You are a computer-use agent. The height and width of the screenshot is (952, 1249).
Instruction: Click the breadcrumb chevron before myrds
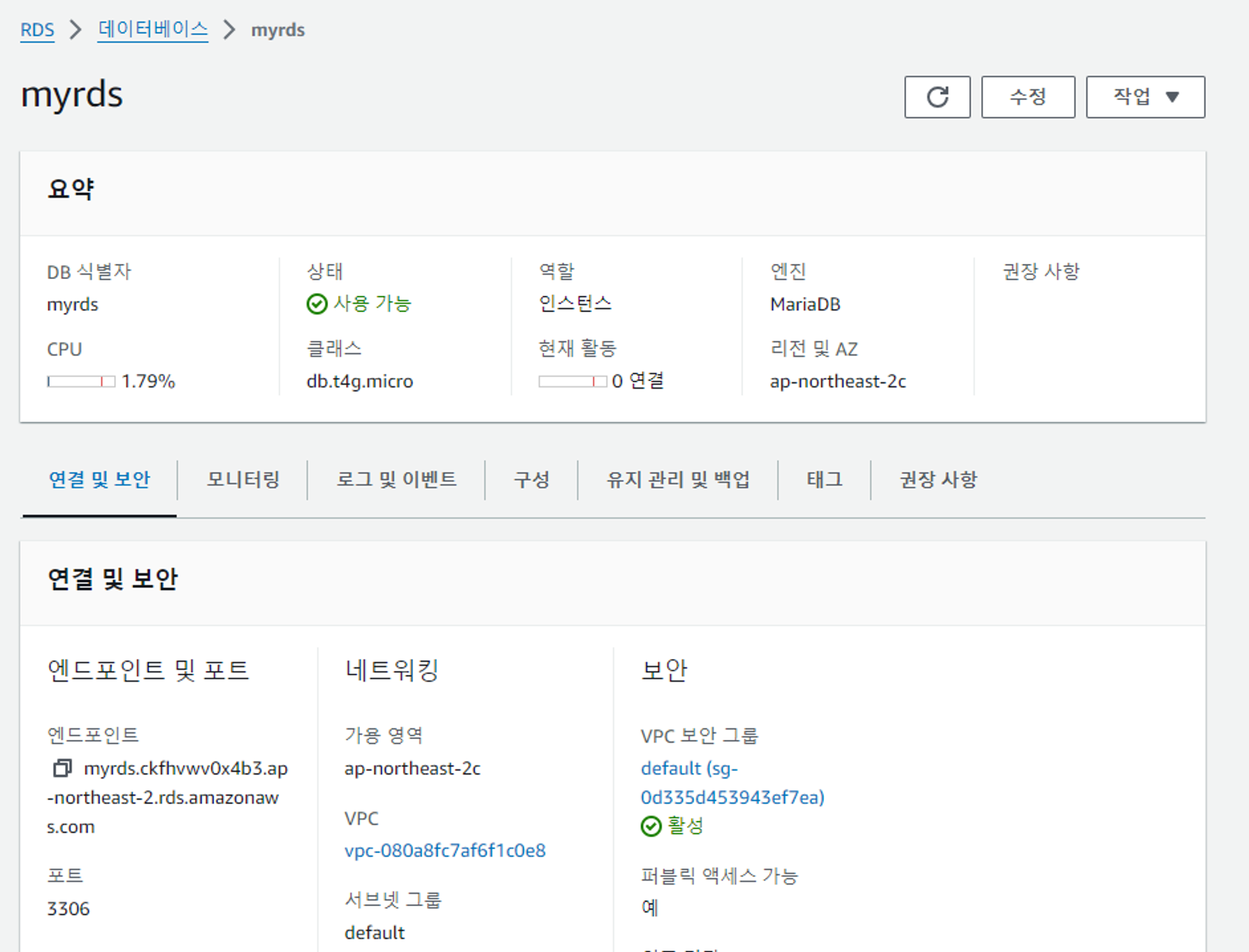pos(229,30)
